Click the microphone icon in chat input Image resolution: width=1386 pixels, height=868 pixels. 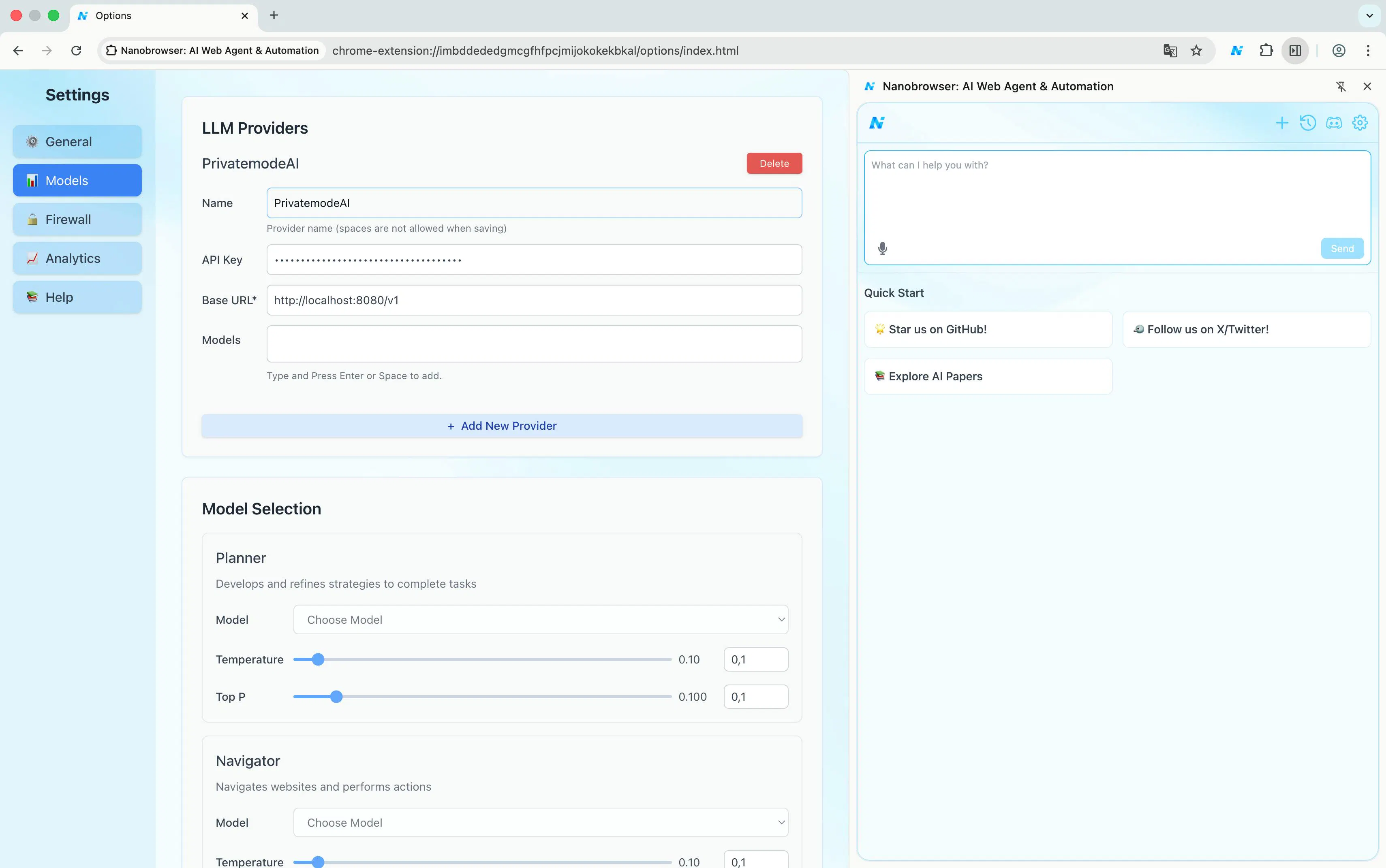[882, 248]
